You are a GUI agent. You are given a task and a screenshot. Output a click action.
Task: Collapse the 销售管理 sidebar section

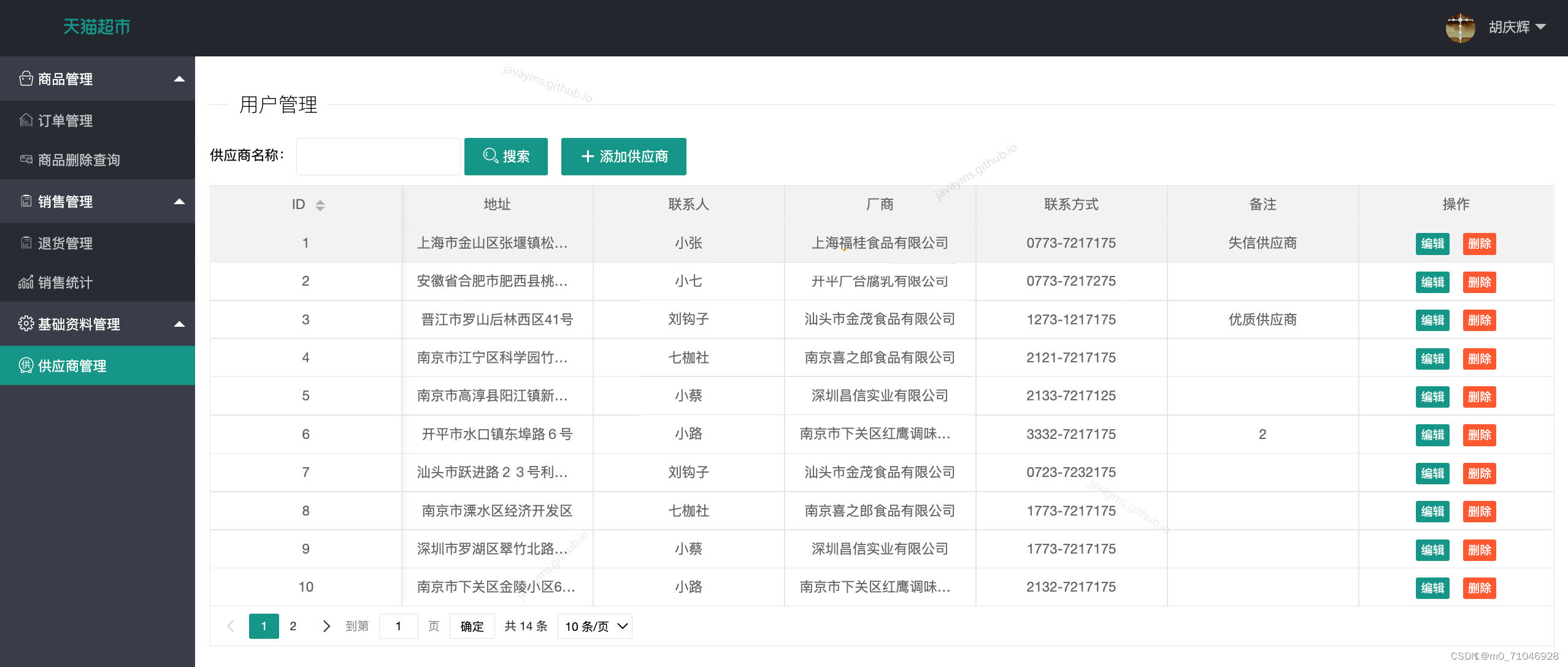pyautogui.click(x=179, y=201)
